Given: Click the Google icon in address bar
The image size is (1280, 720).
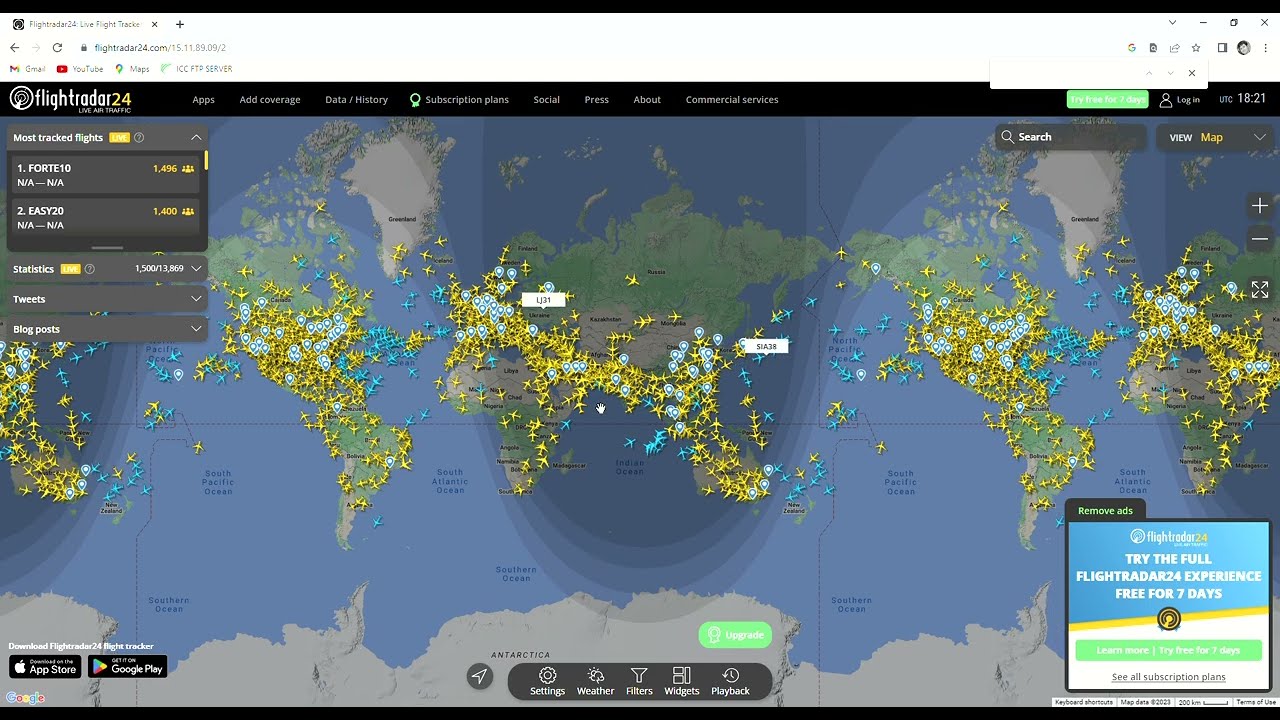Looking at the screenshot, I should (x=1132, y=47).
